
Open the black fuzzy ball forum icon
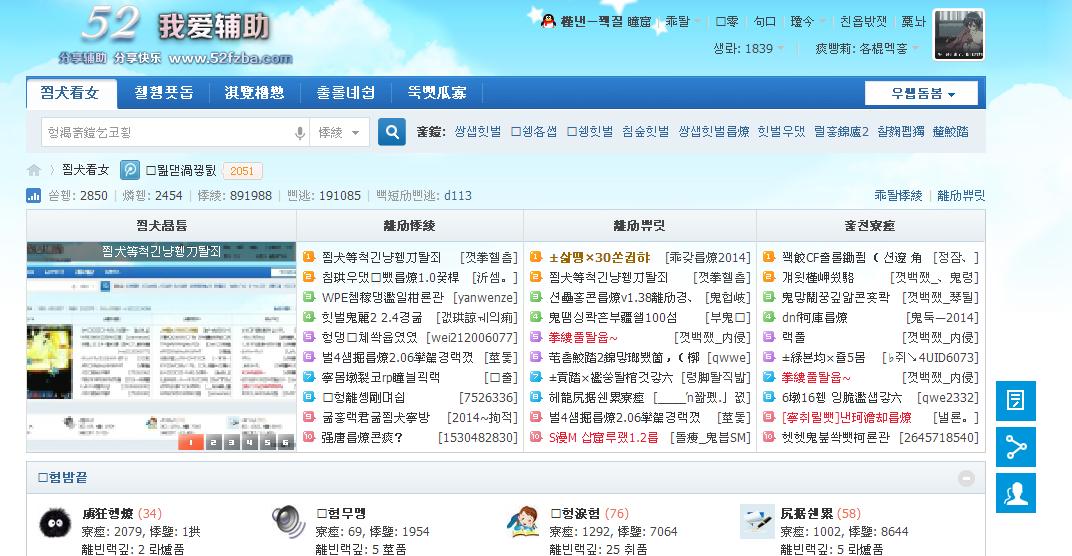click(54, 523)
